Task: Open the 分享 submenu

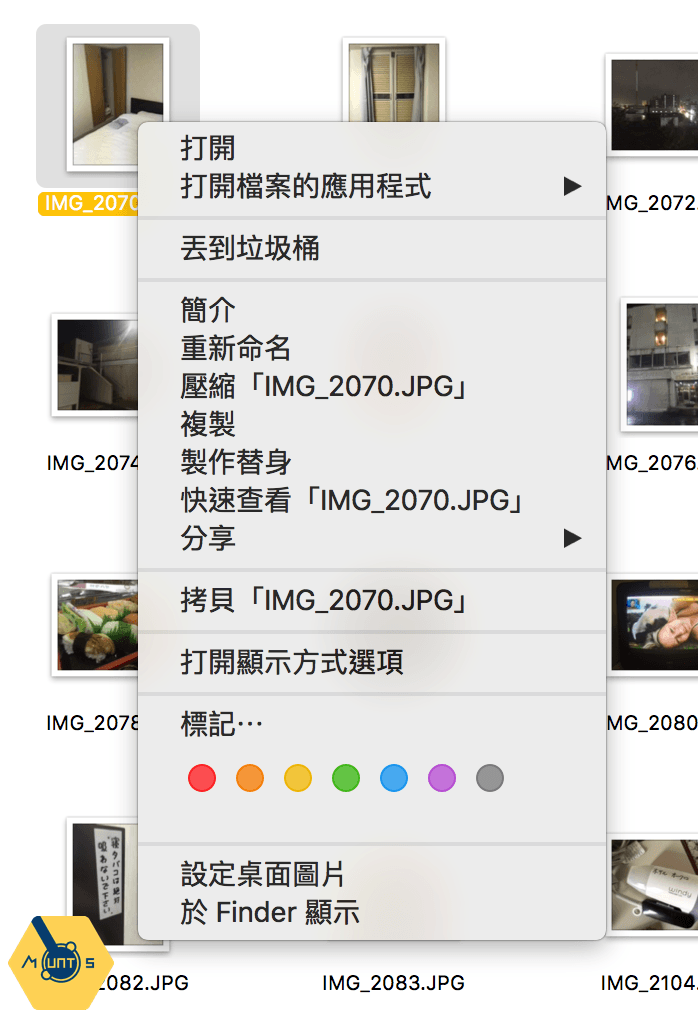Action: pos(372,538)
